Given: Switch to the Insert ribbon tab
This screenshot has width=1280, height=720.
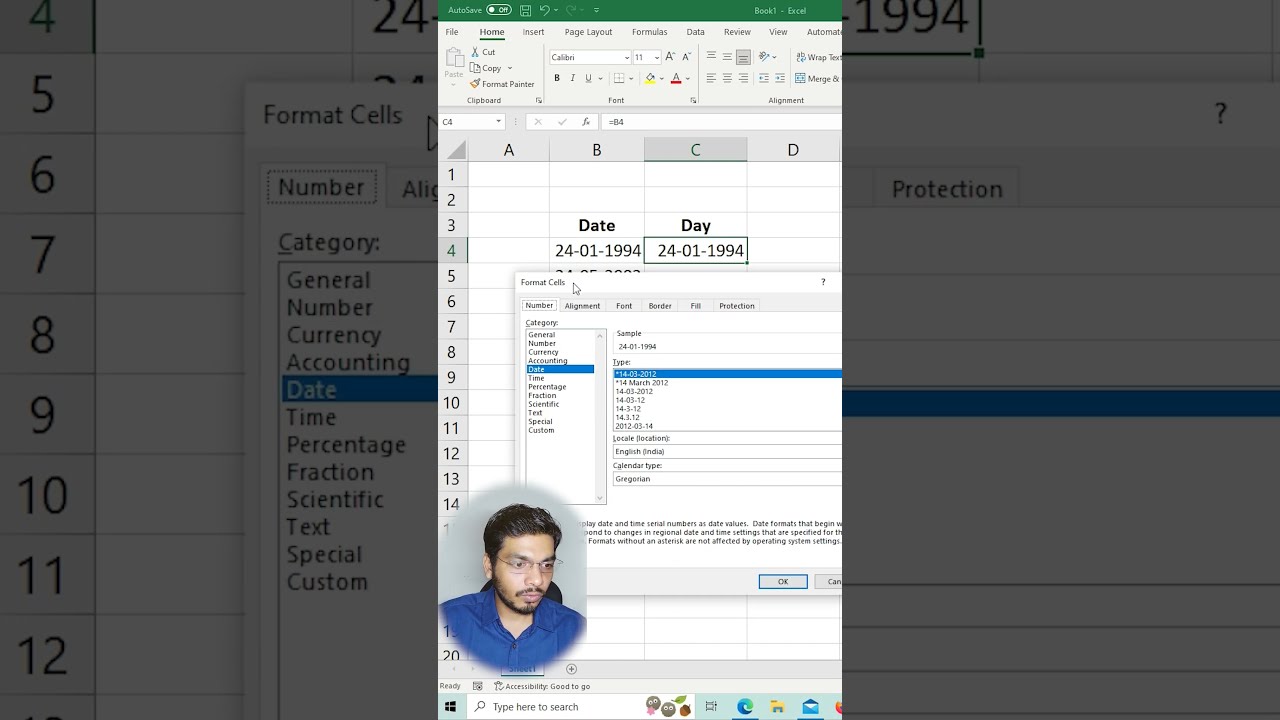Looking at the screenshot, I should (534, 32).
